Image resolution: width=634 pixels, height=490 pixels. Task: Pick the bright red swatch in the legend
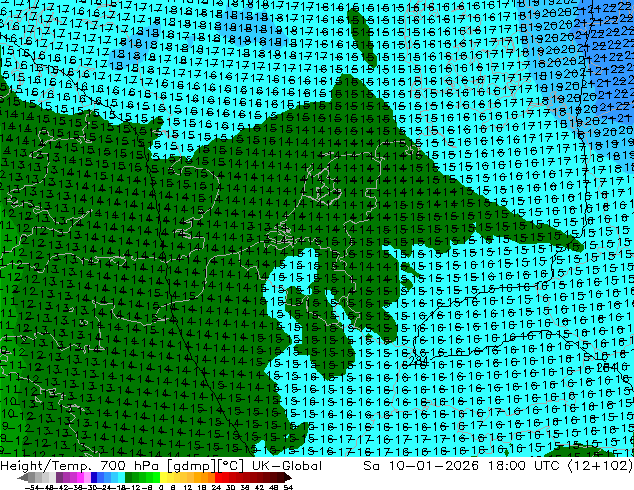click(x=218, y=478)
